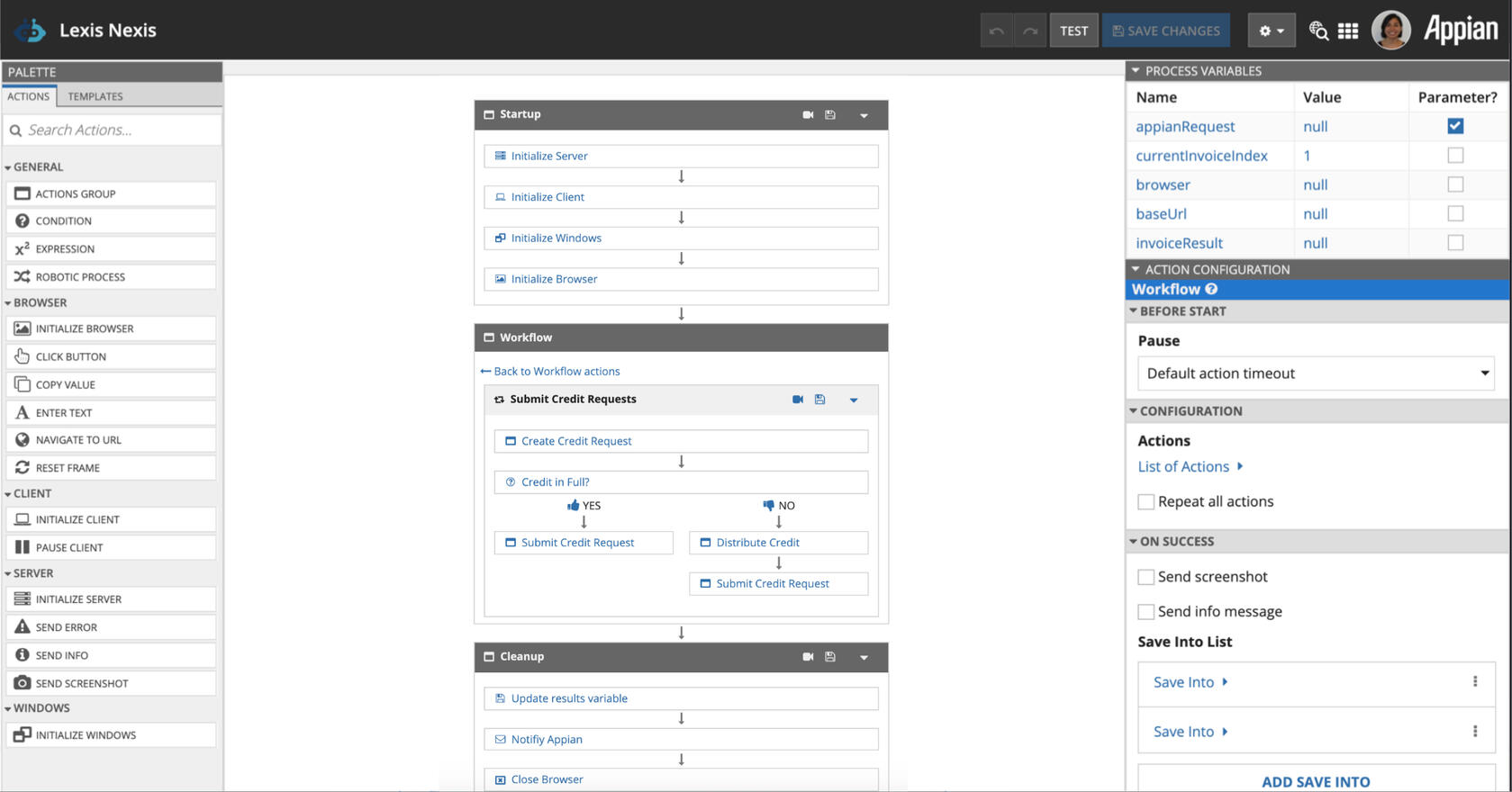
Task: Click the Cleanup section save icon
Action: [830, 657]
